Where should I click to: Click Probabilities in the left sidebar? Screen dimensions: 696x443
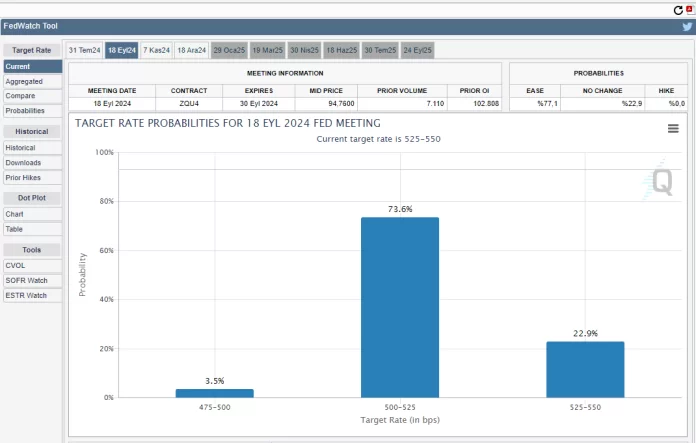pos(25,111)
